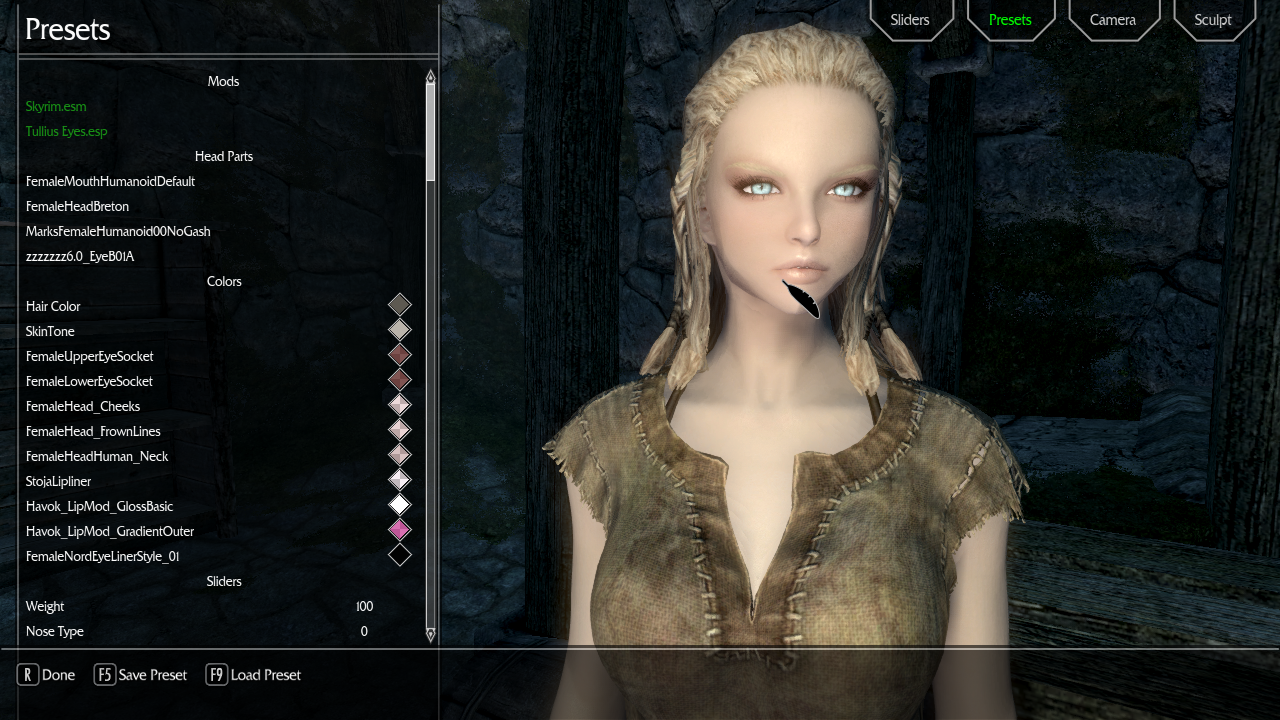Click the Hair Color swatch
This screenshot has height=720, width=1280.
[400, 305]
